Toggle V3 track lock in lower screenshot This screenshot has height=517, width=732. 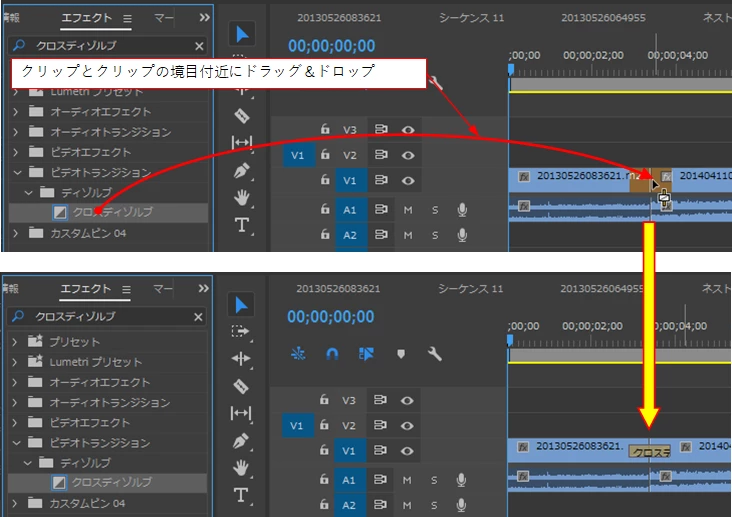[x=324, y=400]
